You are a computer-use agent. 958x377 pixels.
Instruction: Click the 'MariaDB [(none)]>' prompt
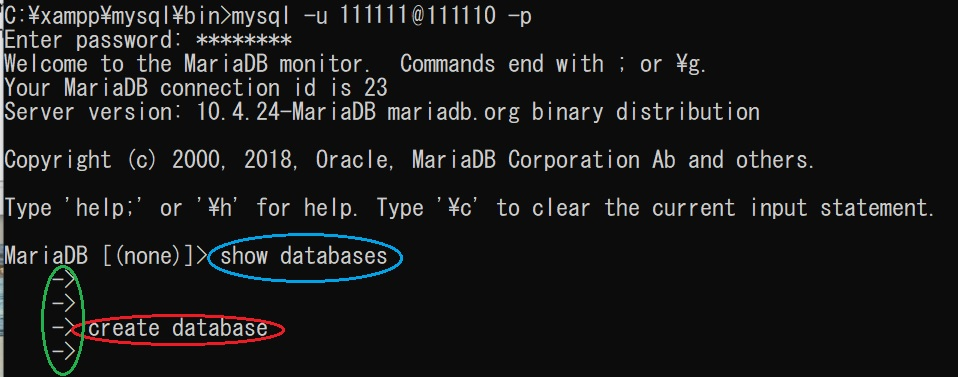(107, 256)
